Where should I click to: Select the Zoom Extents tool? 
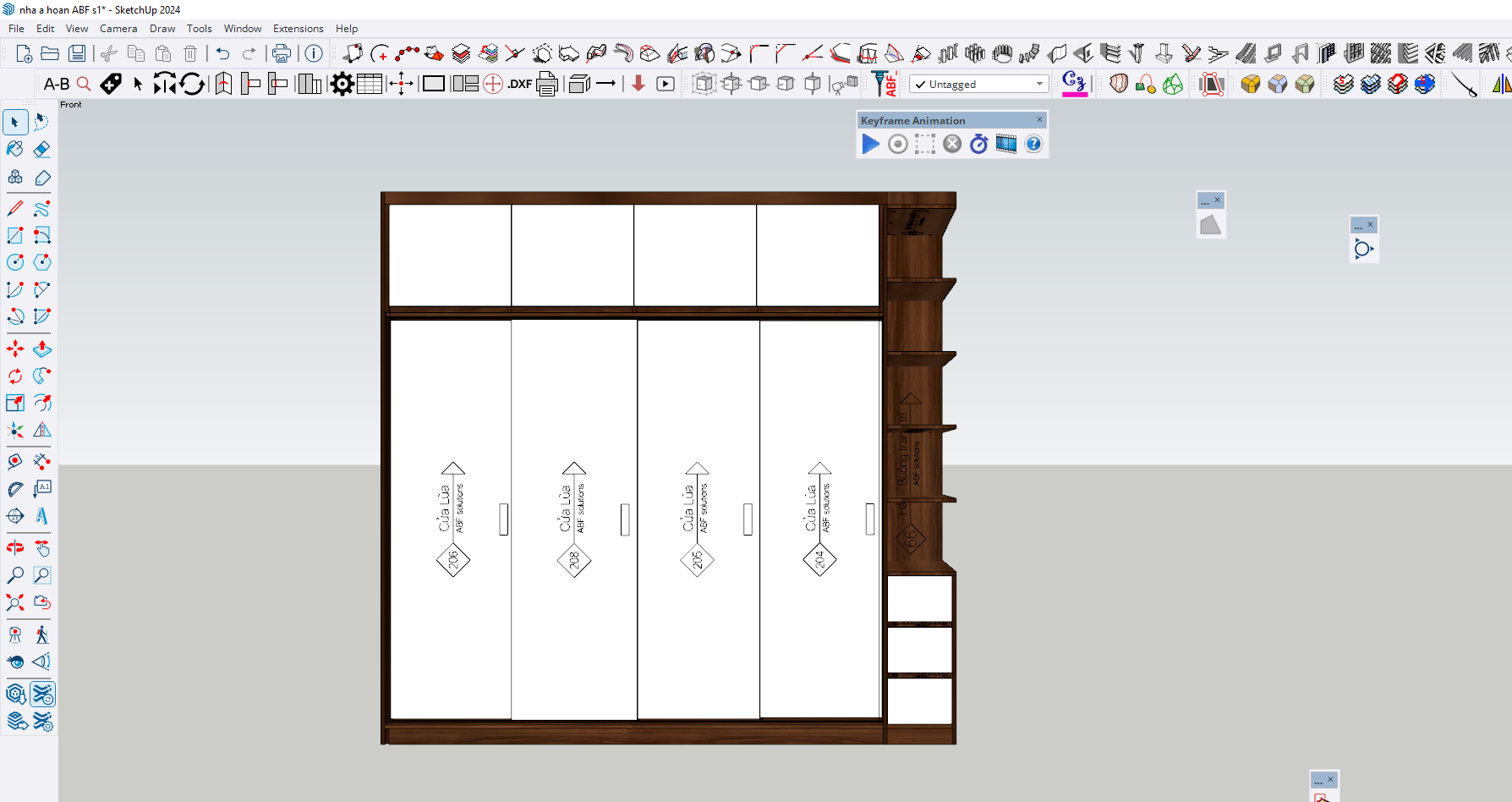pos(15,602)
